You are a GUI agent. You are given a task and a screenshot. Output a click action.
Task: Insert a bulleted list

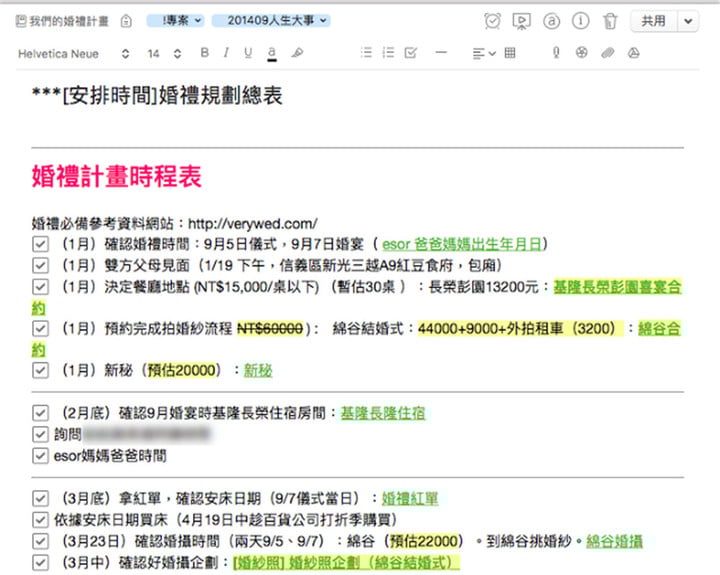[x=366, y=53]
